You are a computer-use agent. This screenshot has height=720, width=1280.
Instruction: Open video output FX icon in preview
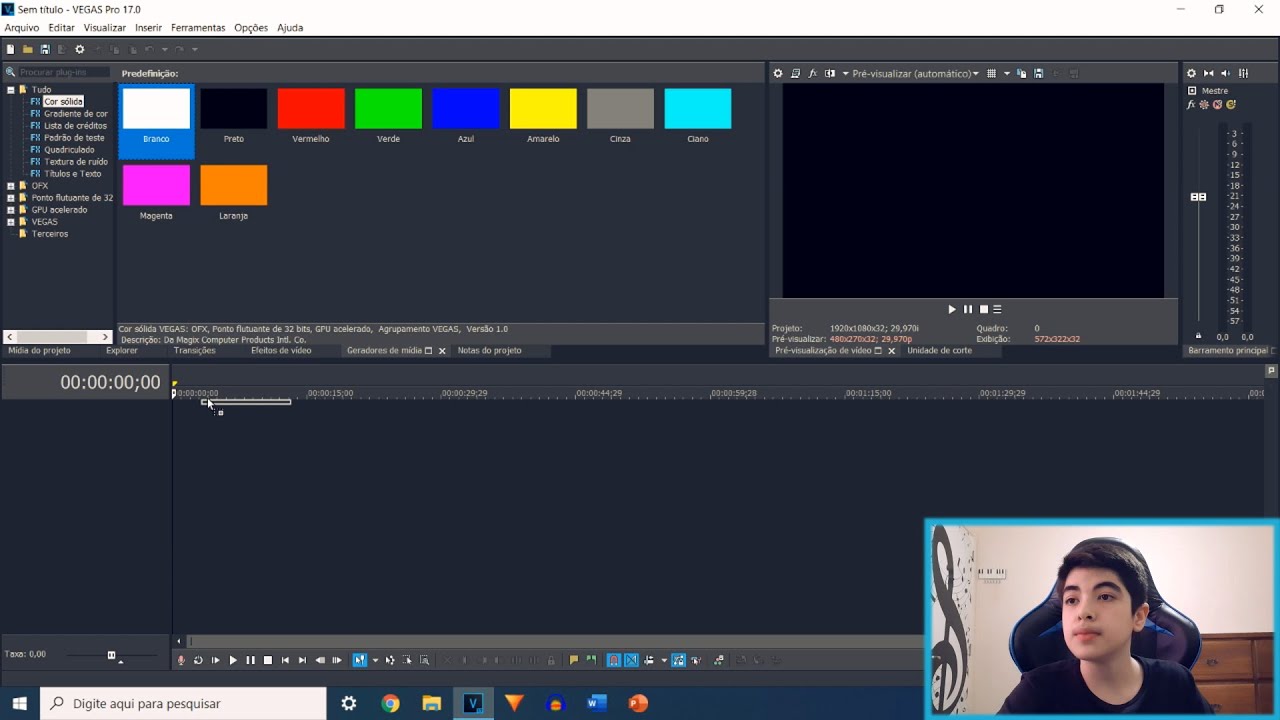pyautogui.click(x=813, y=73)
